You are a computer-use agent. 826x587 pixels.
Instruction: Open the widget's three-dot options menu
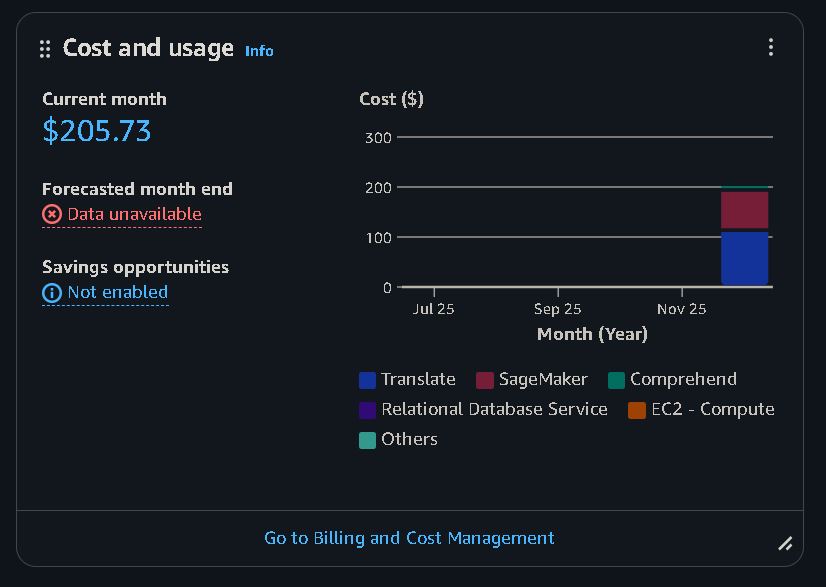coord(771,47)
